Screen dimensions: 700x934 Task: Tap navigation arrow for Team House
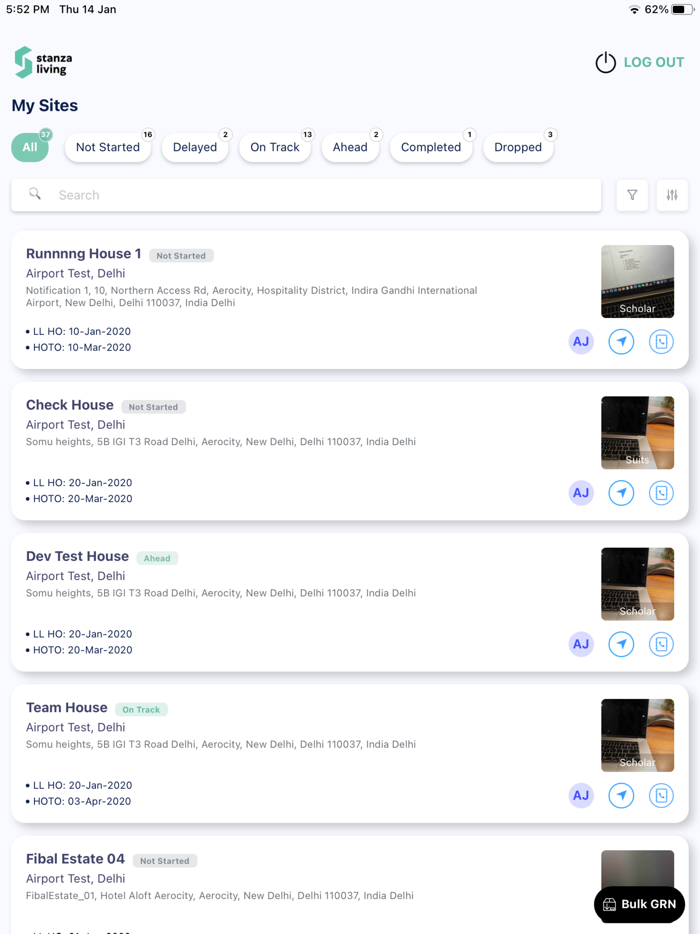(621, 795)
